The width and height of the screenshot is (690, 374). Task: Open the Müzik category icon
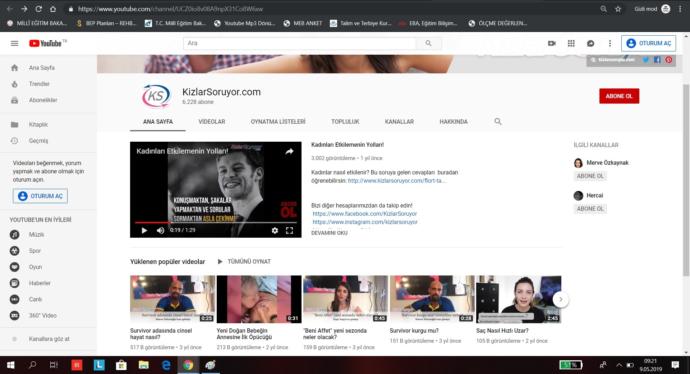click(x=15, y=235)
